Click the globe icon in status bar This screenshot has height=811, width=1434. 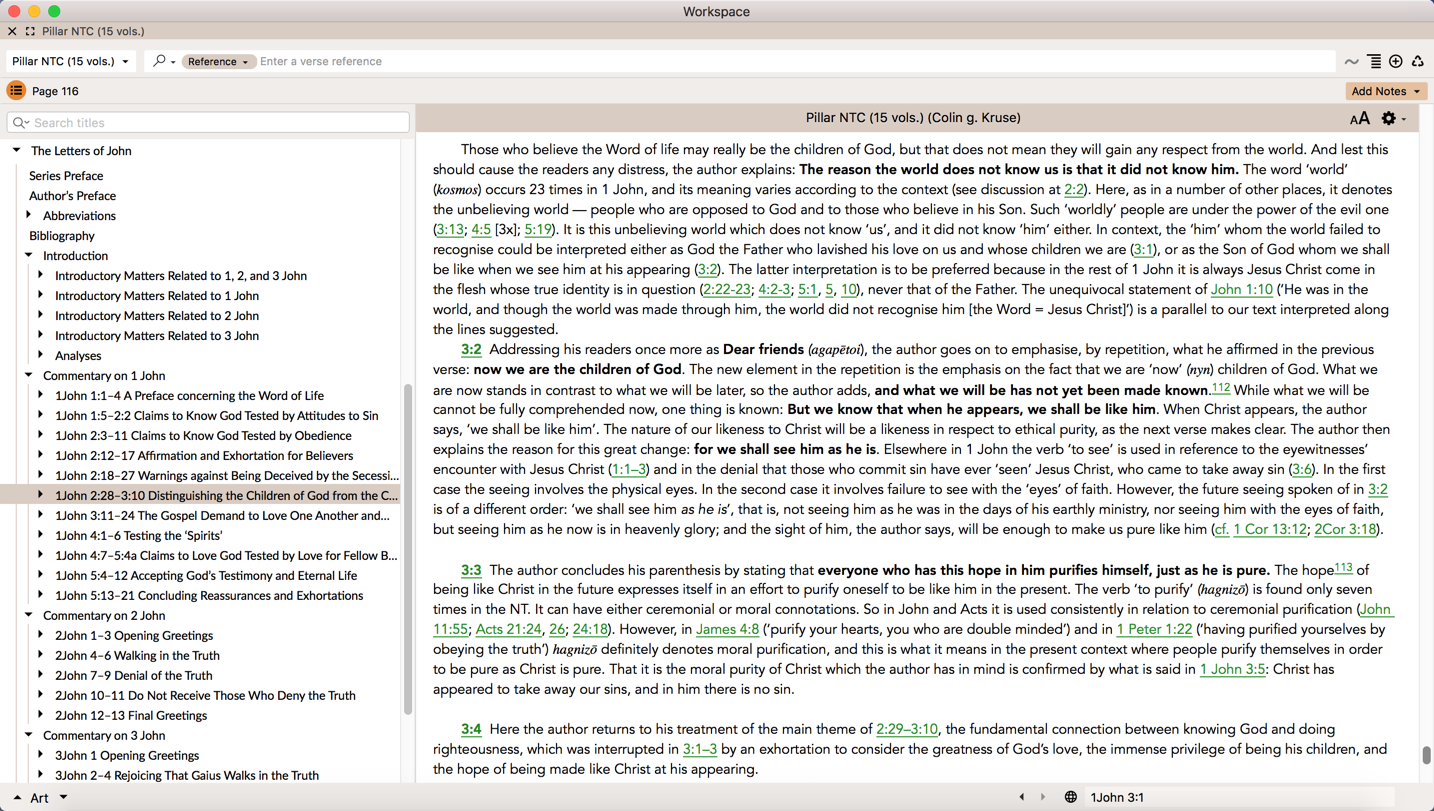pos(1070,797)
